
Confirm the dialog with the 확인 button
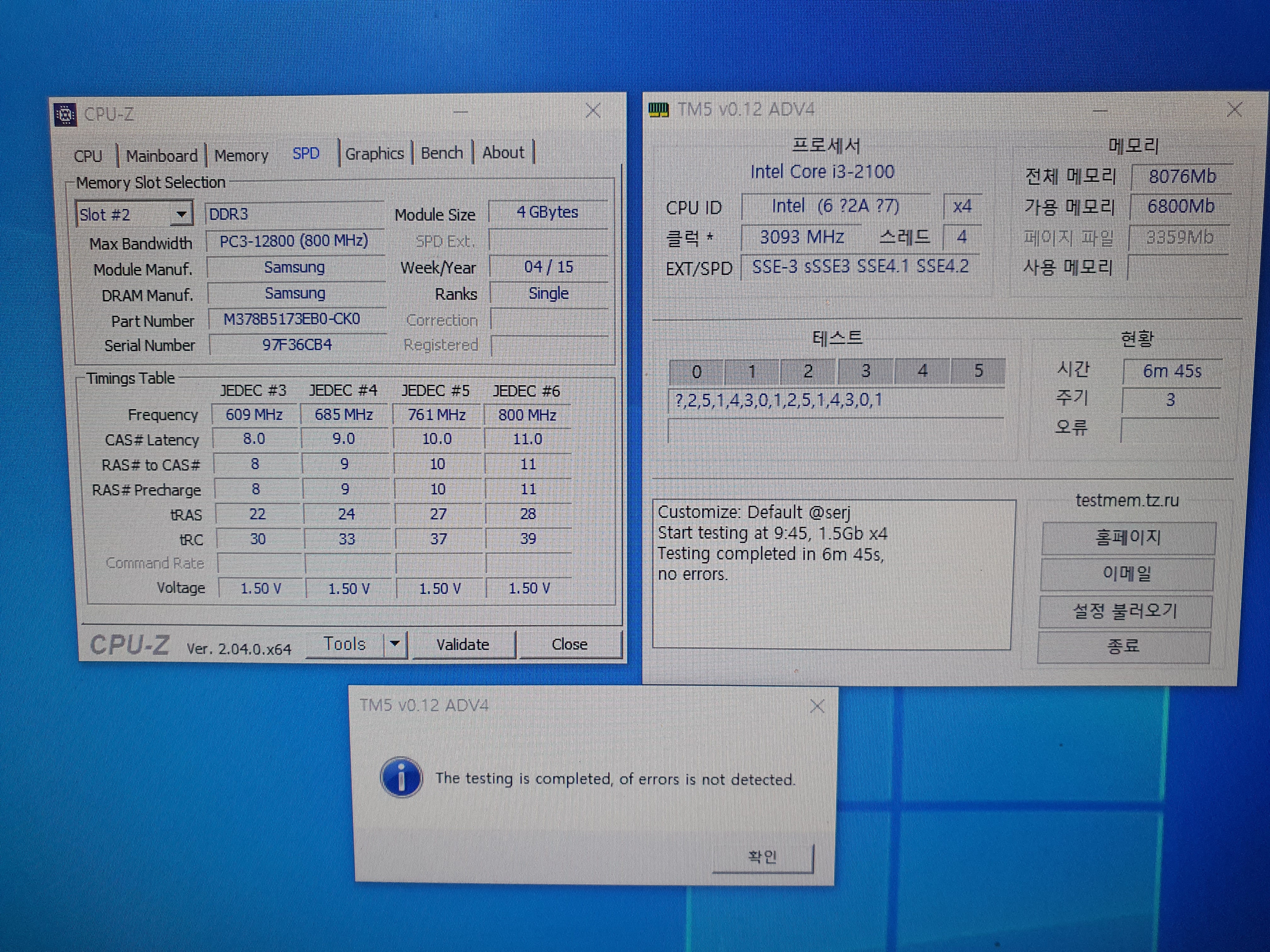pos(763,857)
